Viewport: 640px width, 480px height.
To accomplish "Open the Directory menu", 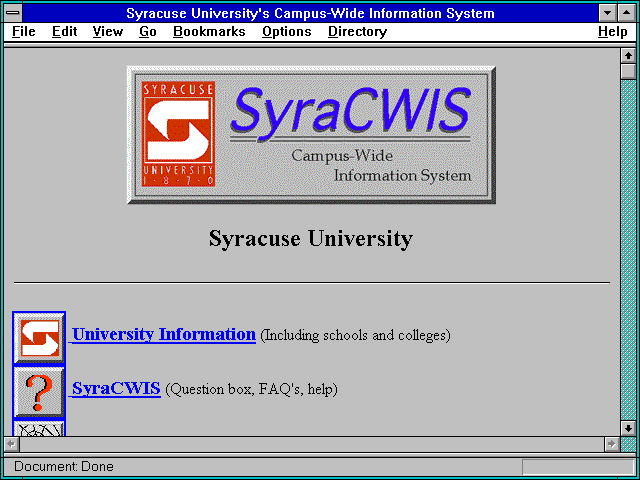I will [x=358, y=32].
